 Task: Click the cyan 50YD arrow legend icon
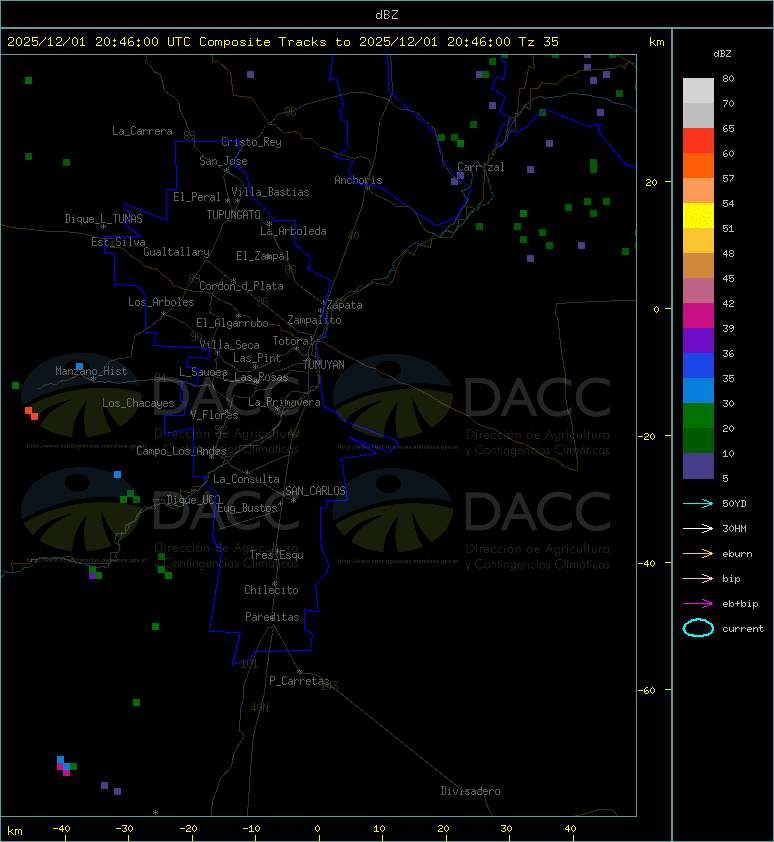(698, 504)
